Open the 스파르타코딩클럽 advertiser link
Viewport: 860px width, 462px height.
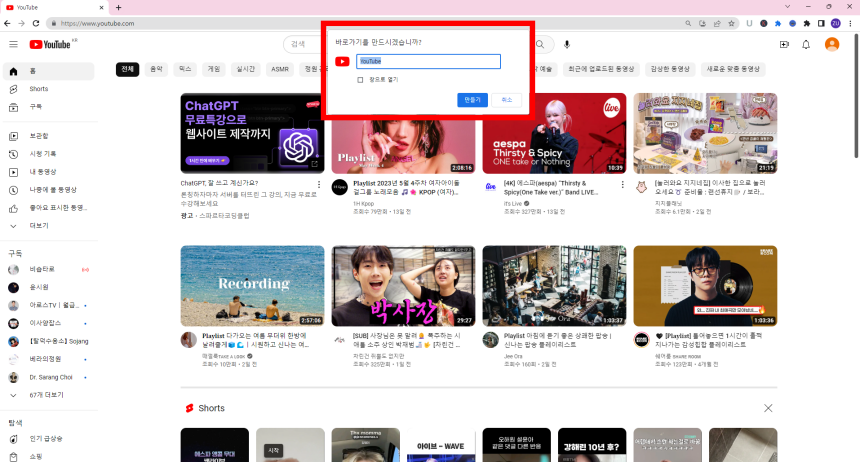point(224,216)
